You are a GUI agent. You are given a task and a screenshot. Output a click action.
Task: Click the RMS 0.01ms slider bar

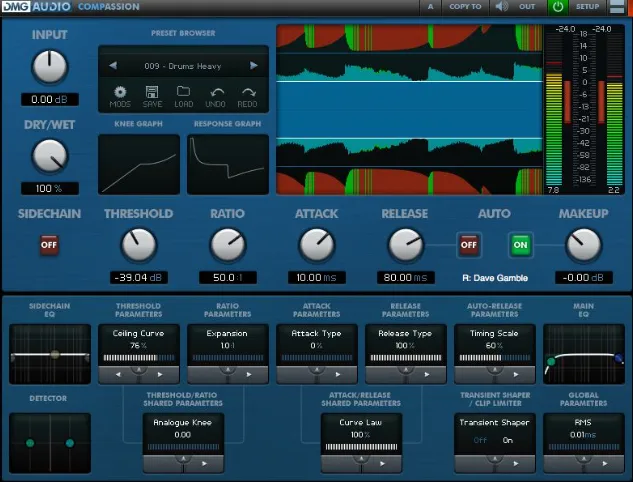click(584, 447)
